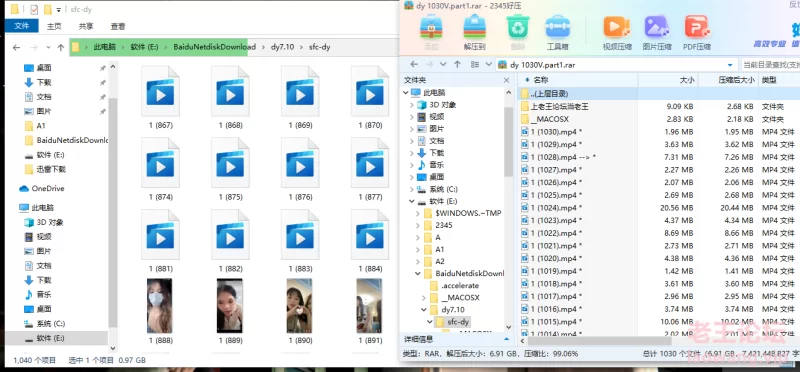Open the 工具箱 toolbox icon
800x372 pixels.
tap(558, 32)
